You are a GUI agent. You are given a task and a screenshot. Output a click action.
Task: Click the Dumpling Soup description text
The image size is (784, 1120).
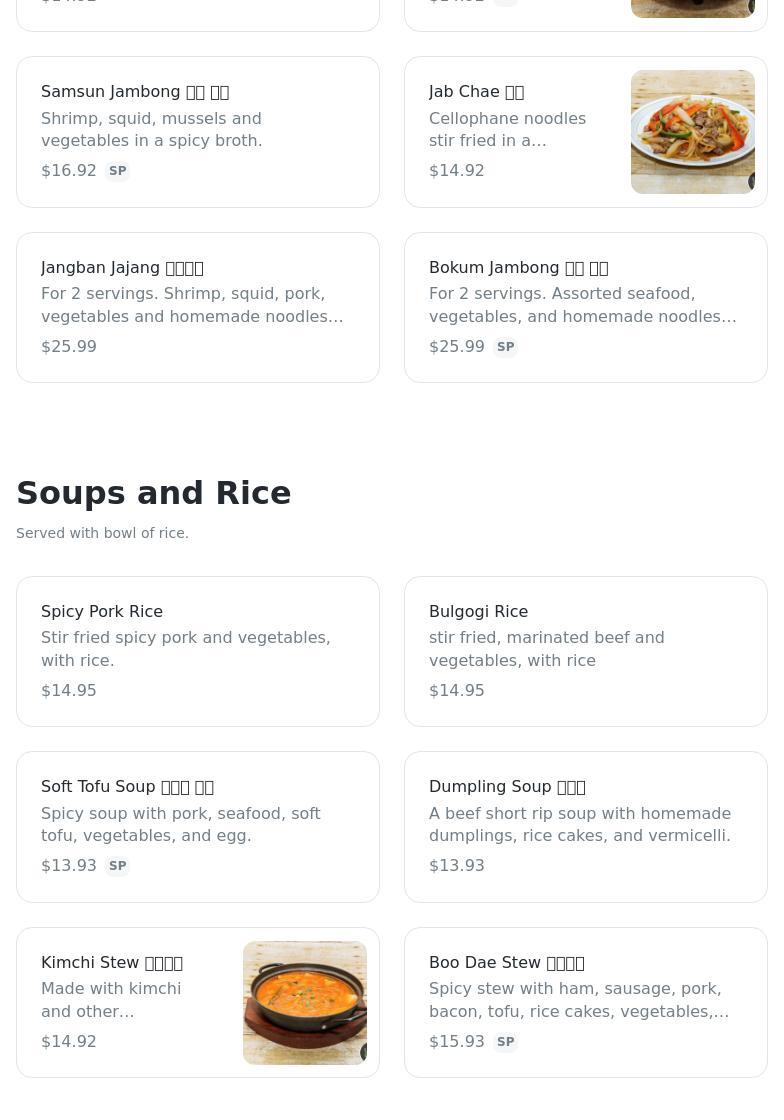580,825
